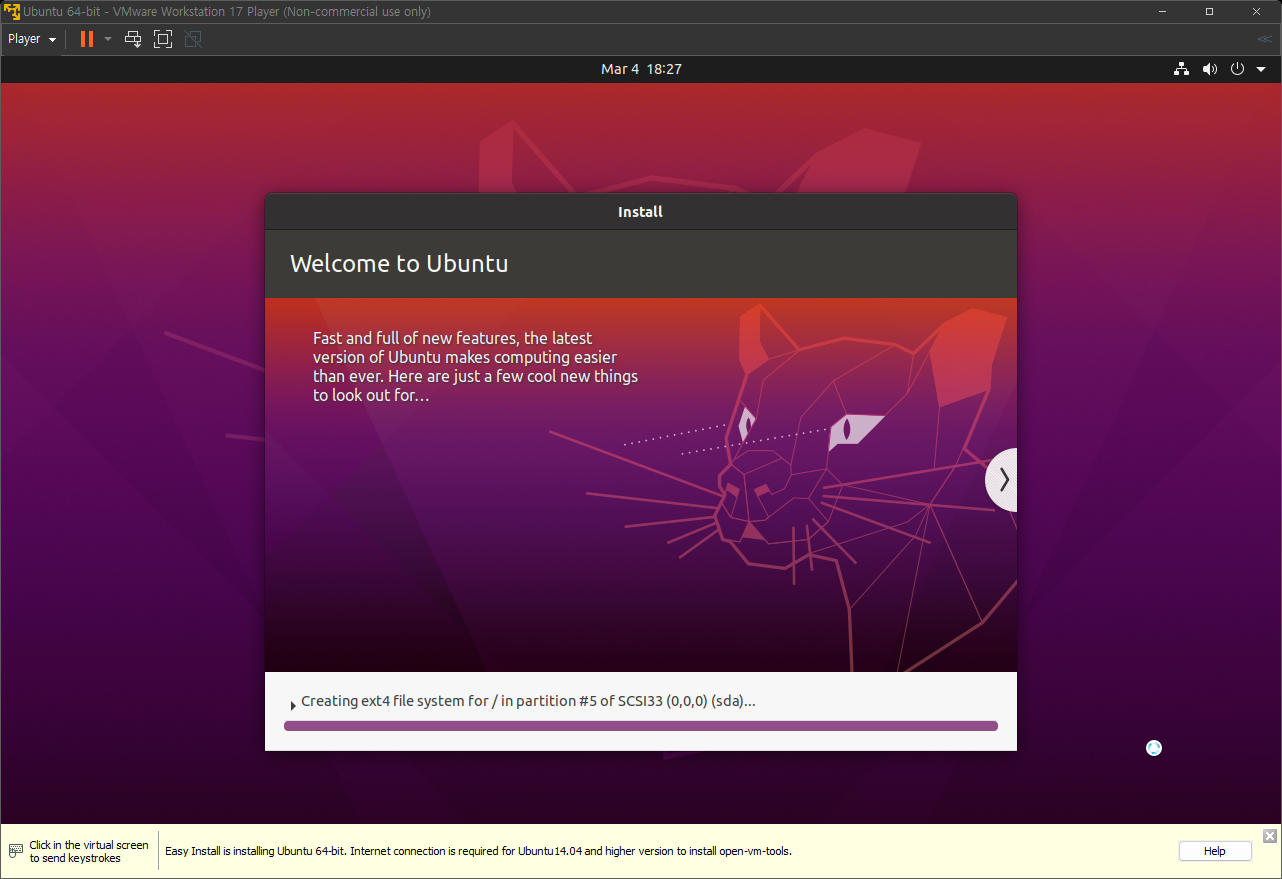Click the 'Creating ext4 file system' status text
Viewport: 1282px width, 879px height.
528,701
